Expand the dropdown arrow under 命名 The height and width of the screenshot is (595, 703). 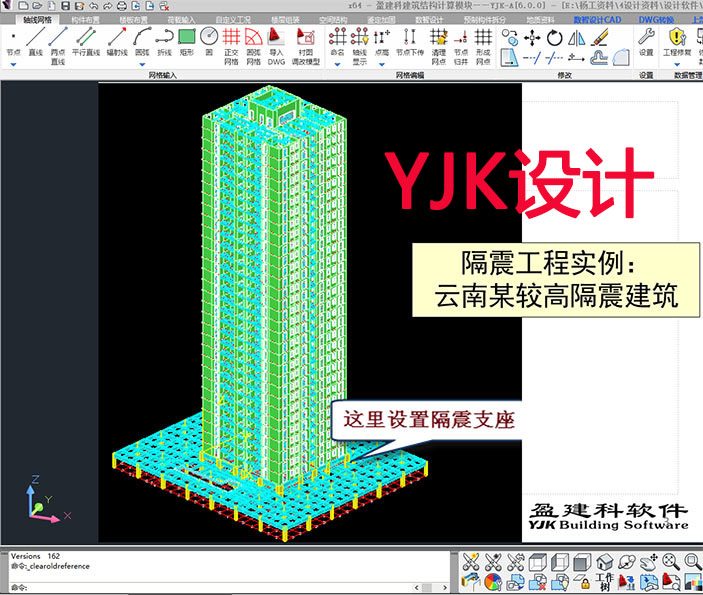338,65
